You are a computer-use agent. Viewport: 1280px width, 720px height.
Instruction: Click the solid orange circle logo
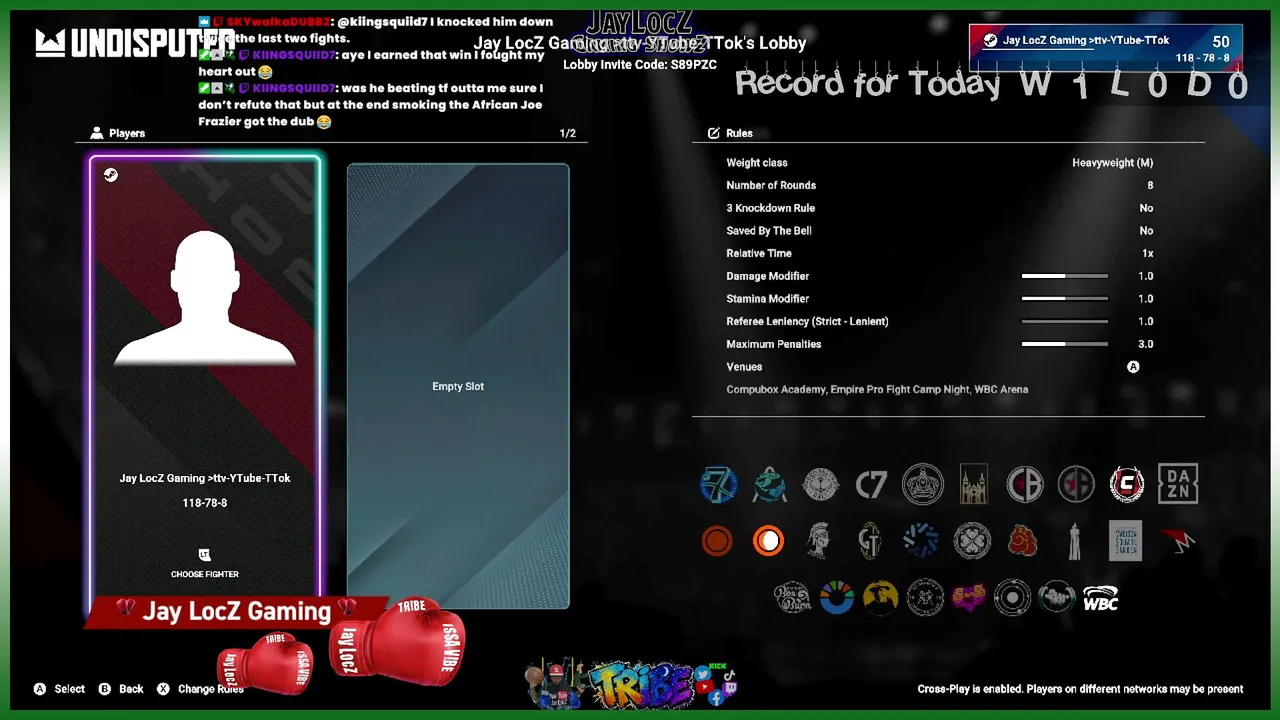(716, 541)
